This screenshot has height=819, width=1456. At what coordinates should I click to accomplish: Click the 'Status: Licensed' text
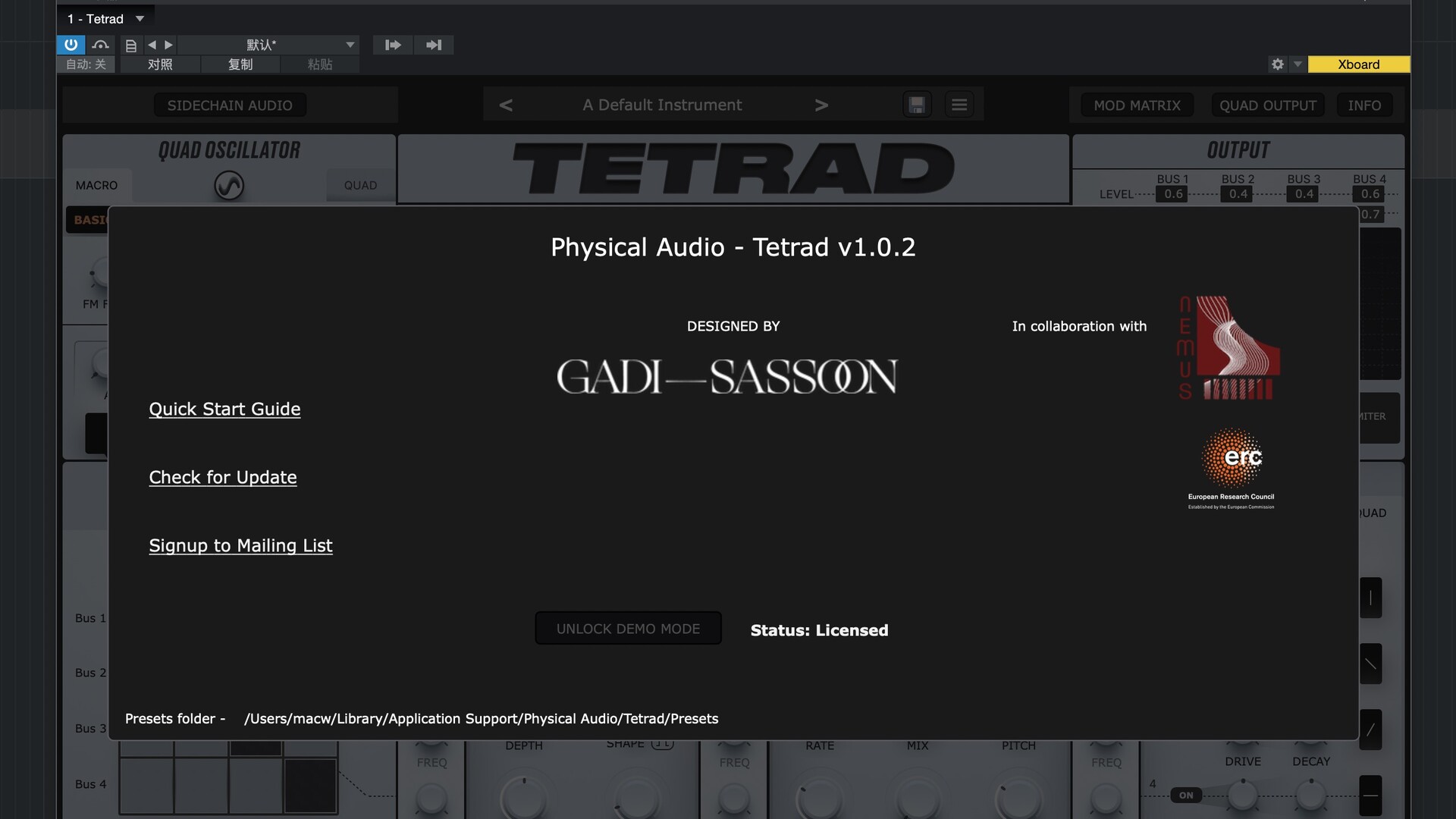[819, 630]
